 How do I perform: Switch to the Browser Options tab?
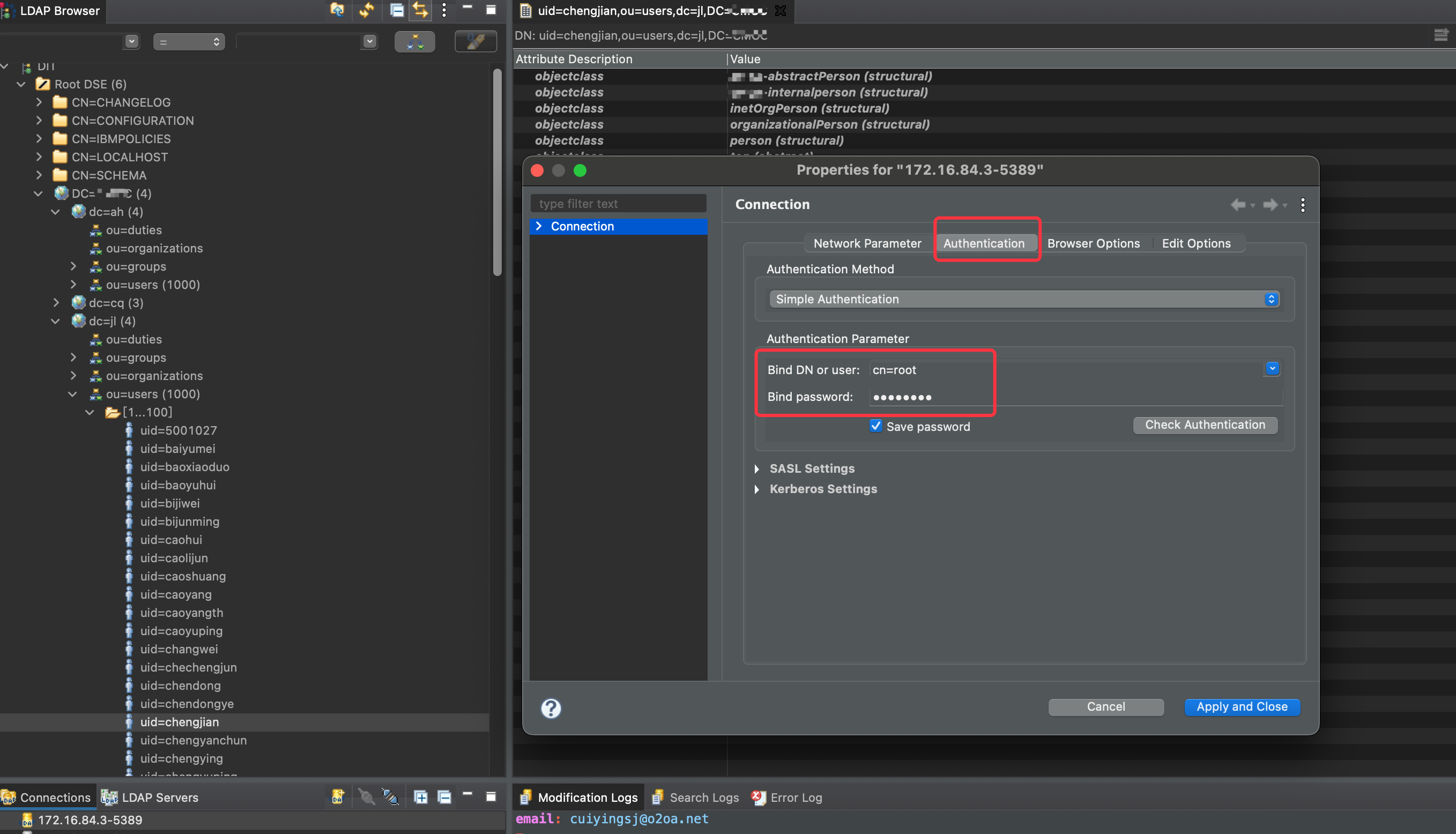point(1093,243)
